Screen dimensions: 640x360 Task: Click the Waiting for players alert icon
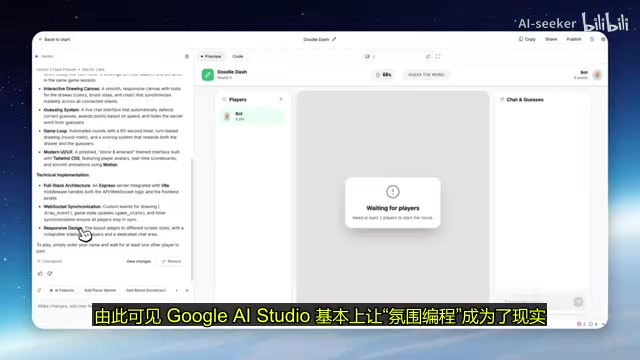393,191
